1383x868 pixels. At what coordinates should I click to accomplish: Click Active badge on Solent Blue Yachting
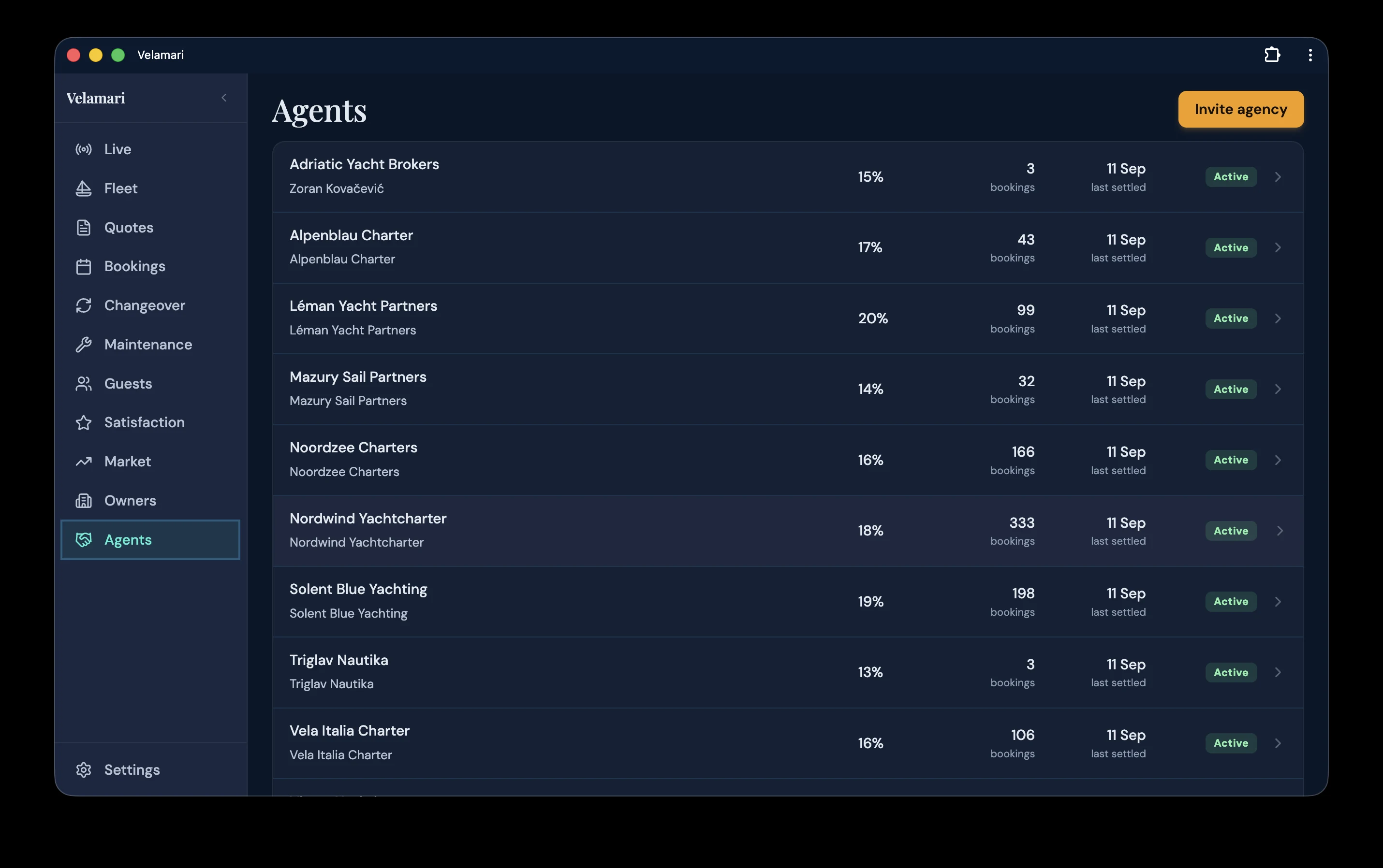[x=1231, y=602]
